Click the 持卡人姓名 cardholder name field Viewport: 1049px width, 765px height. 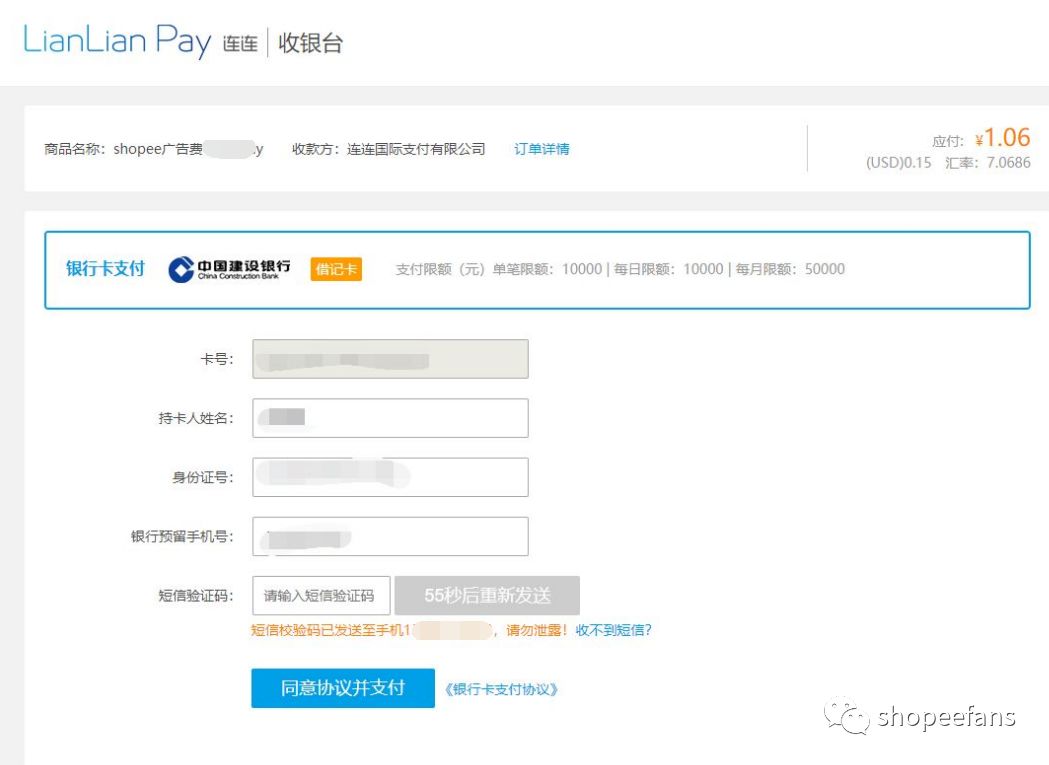click(x=388, y=417)
